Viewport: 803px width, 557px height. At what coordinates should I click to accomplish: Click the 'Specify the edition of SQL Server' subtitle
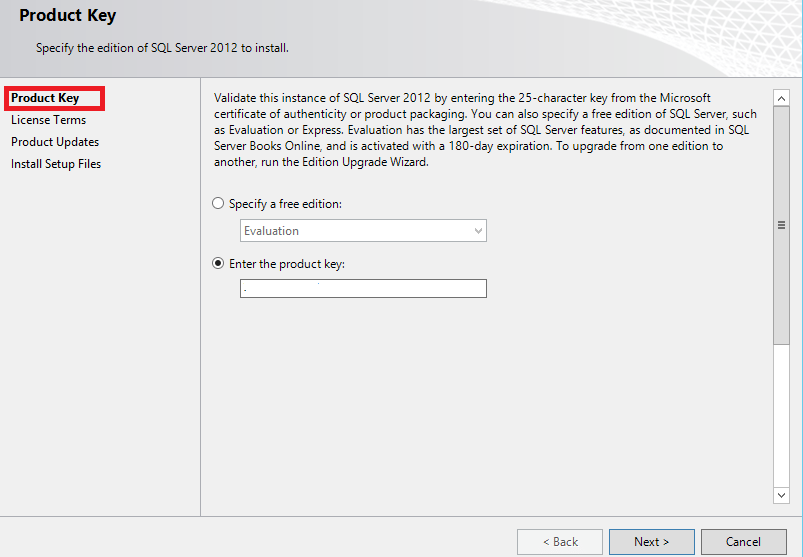coord(162,48)
